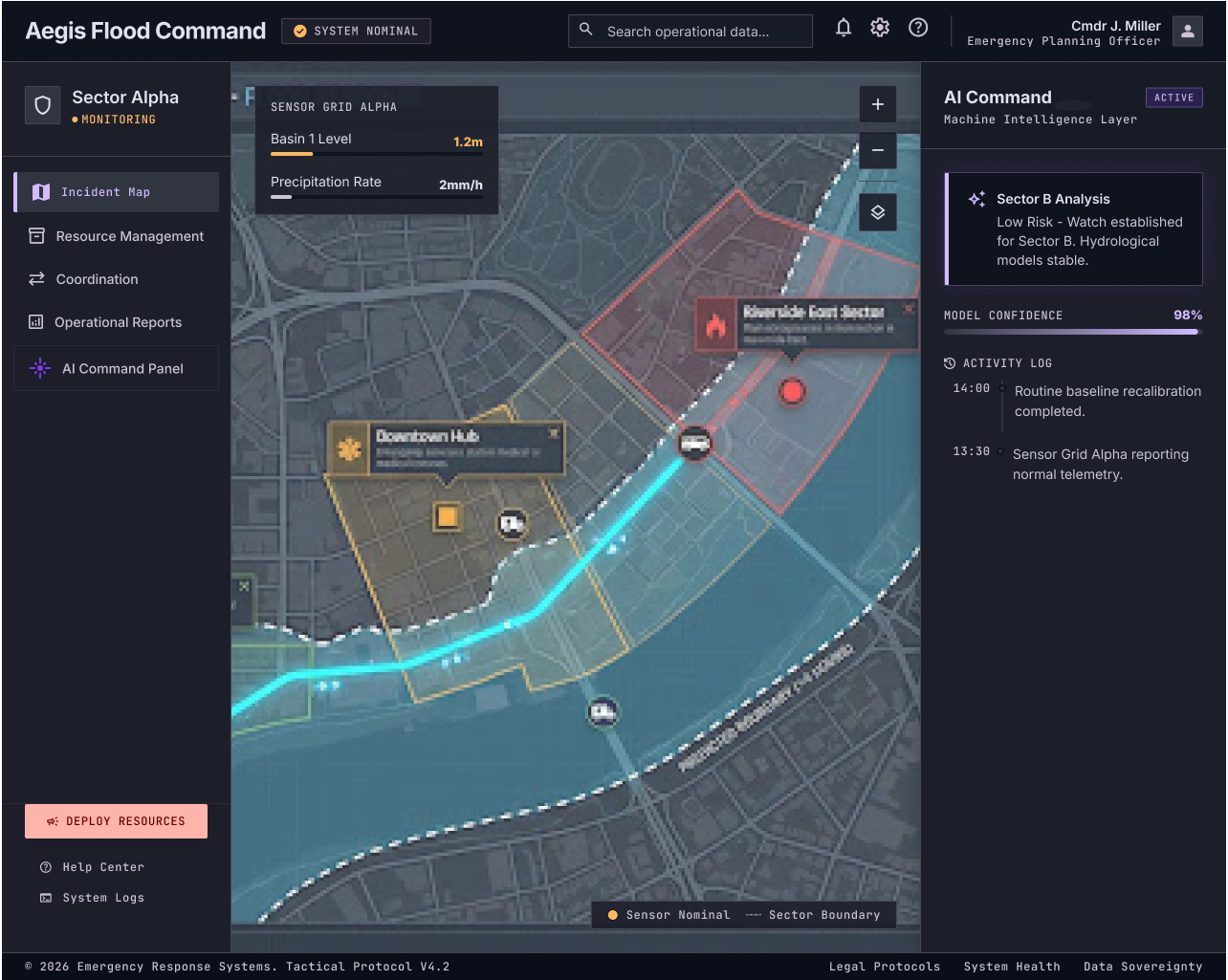Click the Active badge in AI Command
1228x980 pixels.
click(1173, 98)
